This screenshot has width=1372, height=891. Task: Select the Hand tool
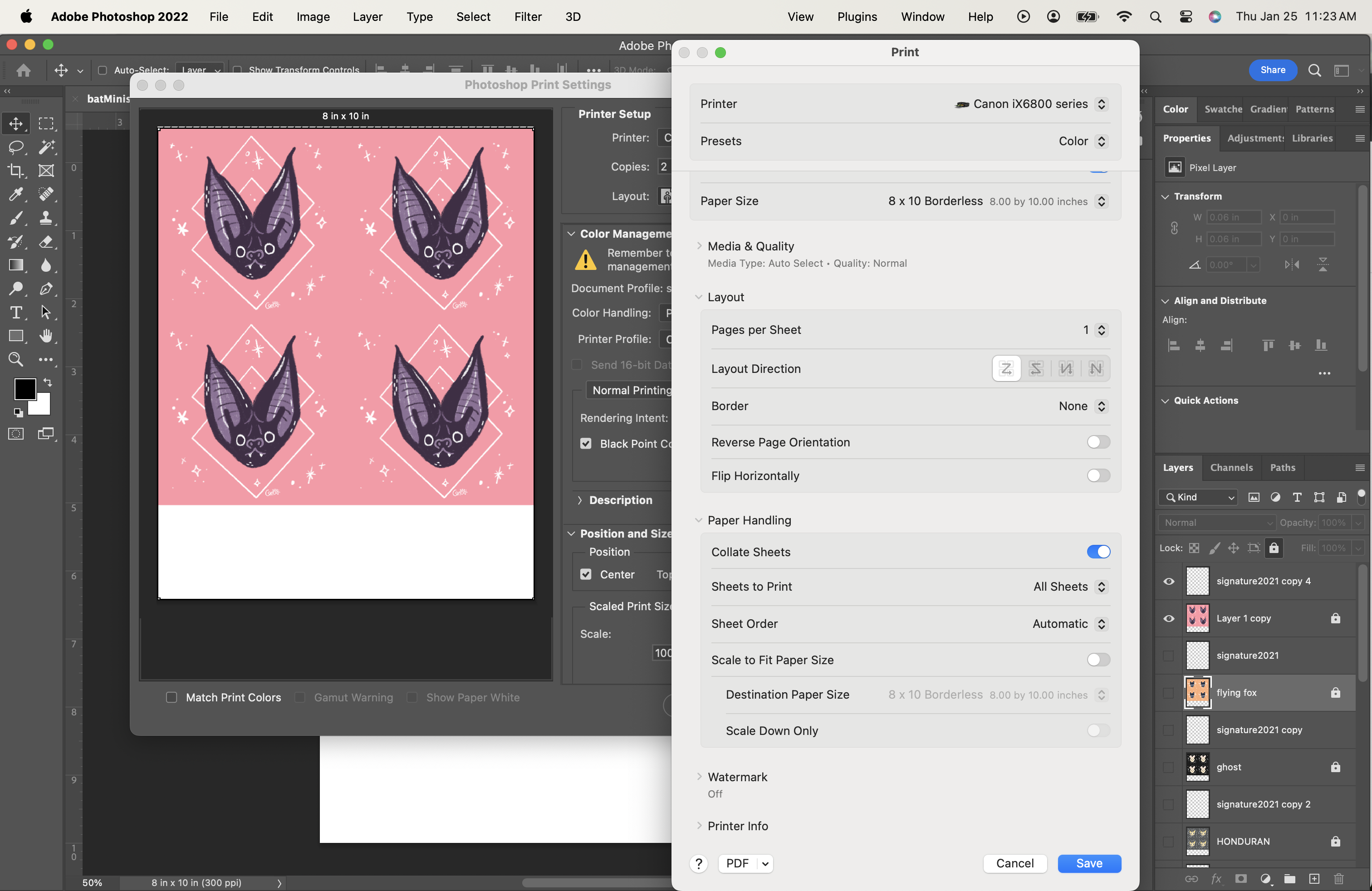coord(46,336)
